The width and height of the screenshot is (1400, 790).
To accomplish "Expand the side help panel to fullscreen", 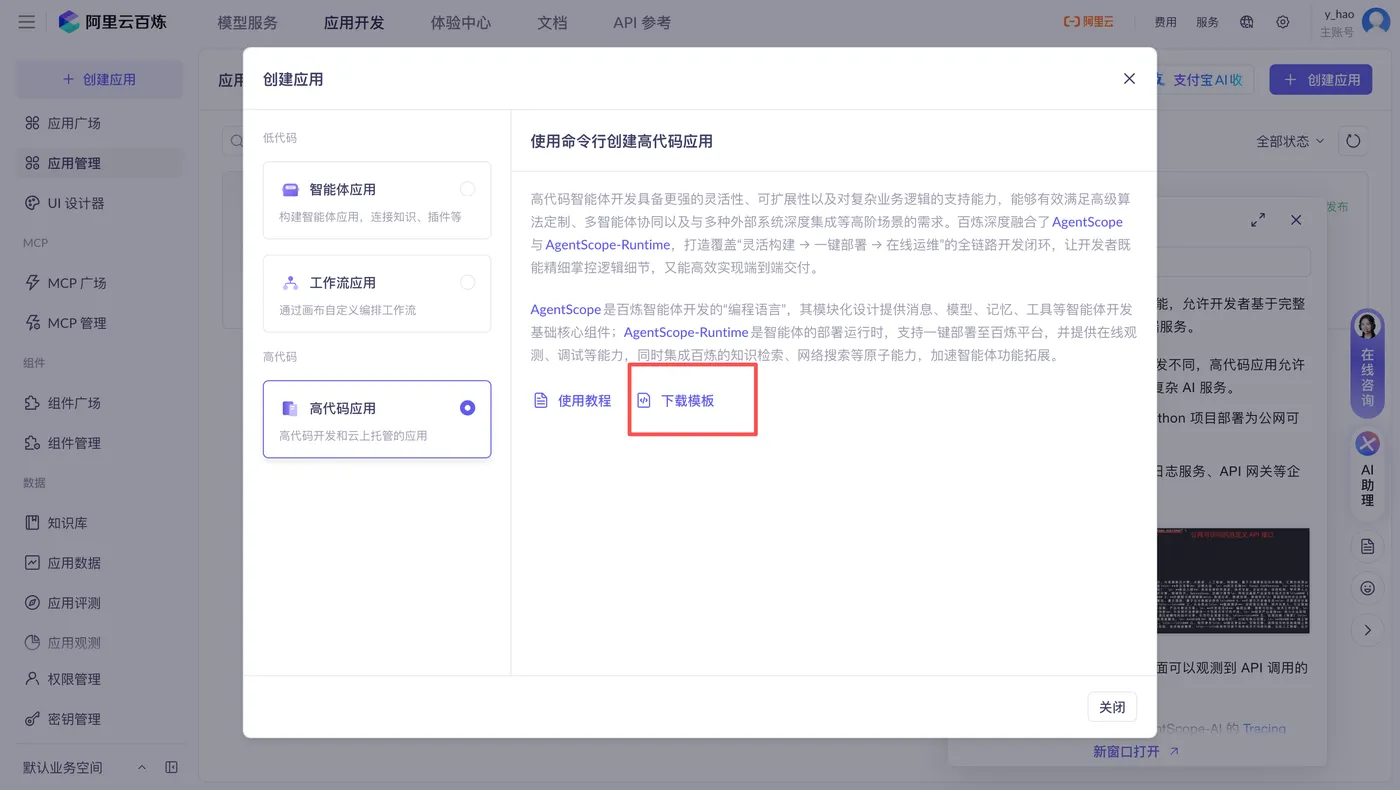I will (1258, 220).
